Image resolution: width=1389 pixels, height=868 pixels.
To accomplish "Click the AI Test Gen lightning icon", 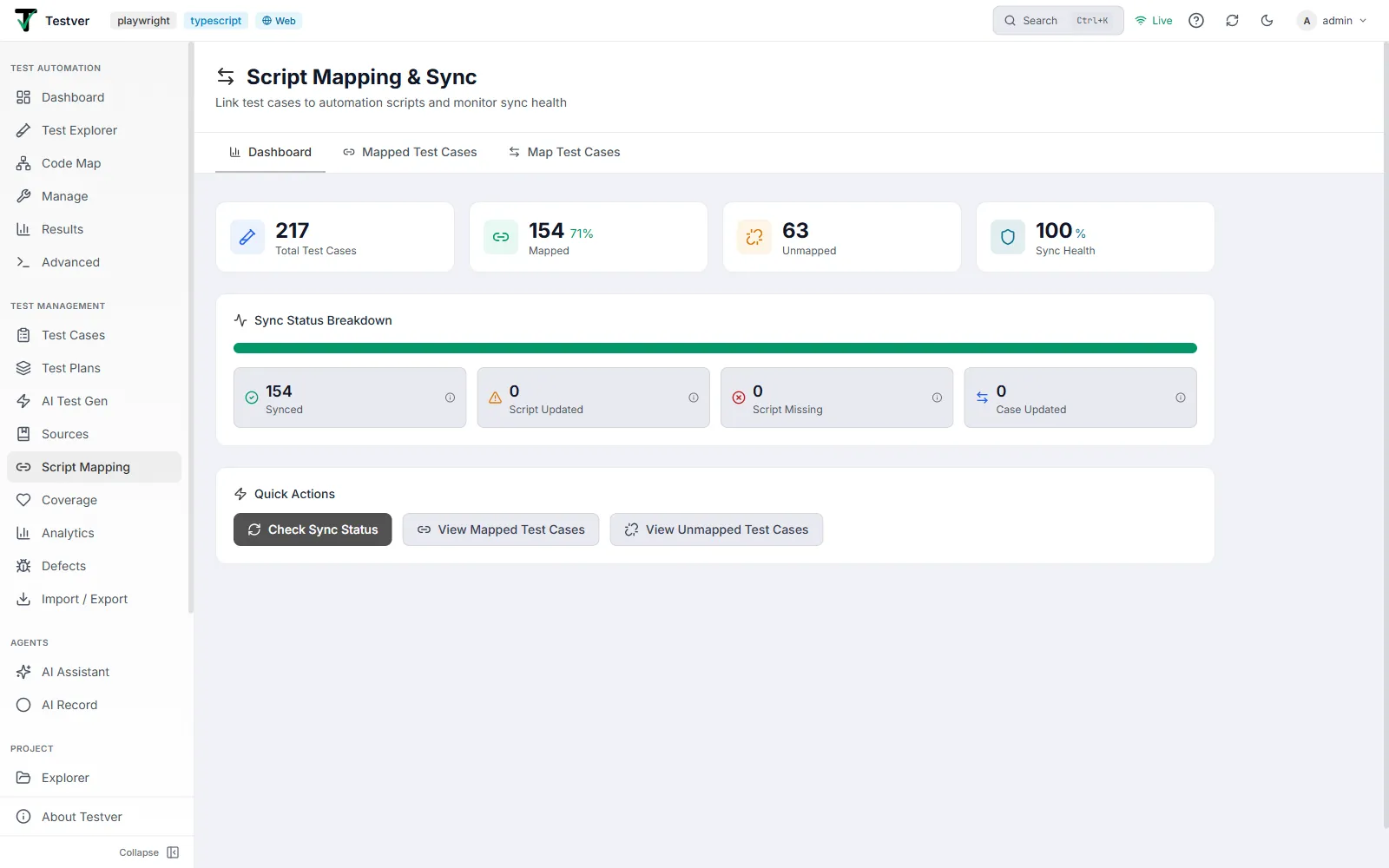I will coord(23,401).
